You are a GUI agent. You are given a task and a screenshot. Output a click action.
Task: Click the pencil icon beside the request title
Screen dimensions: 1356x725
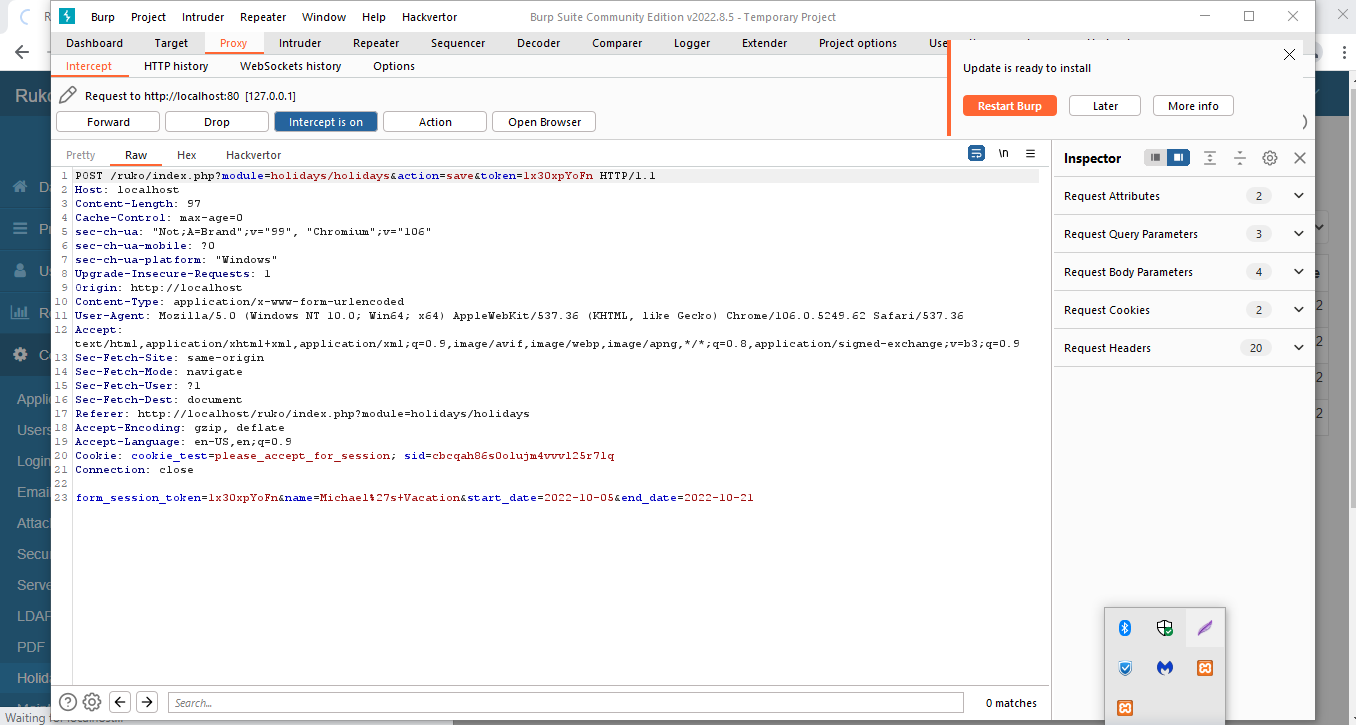coord(68,95)
